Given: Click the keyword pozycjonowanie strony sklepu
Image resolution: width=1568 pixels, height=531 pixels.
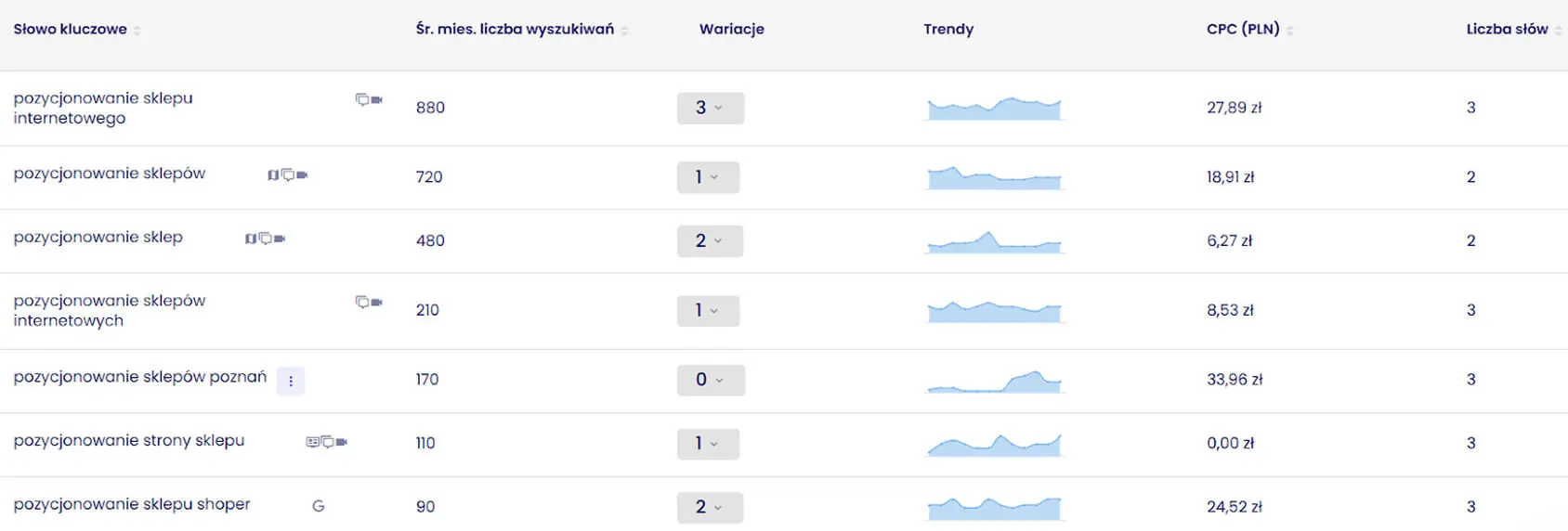Looking at the screenshot, I should coord(129,441).
